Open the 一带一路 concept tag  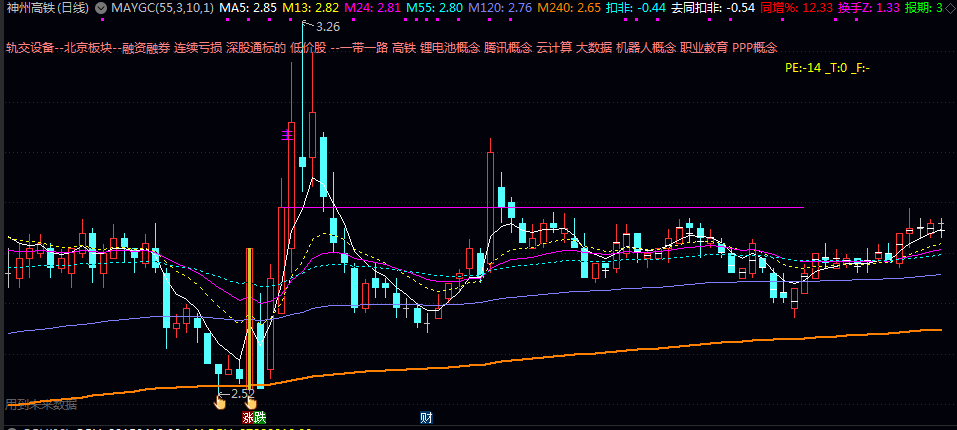click(364, 48)
